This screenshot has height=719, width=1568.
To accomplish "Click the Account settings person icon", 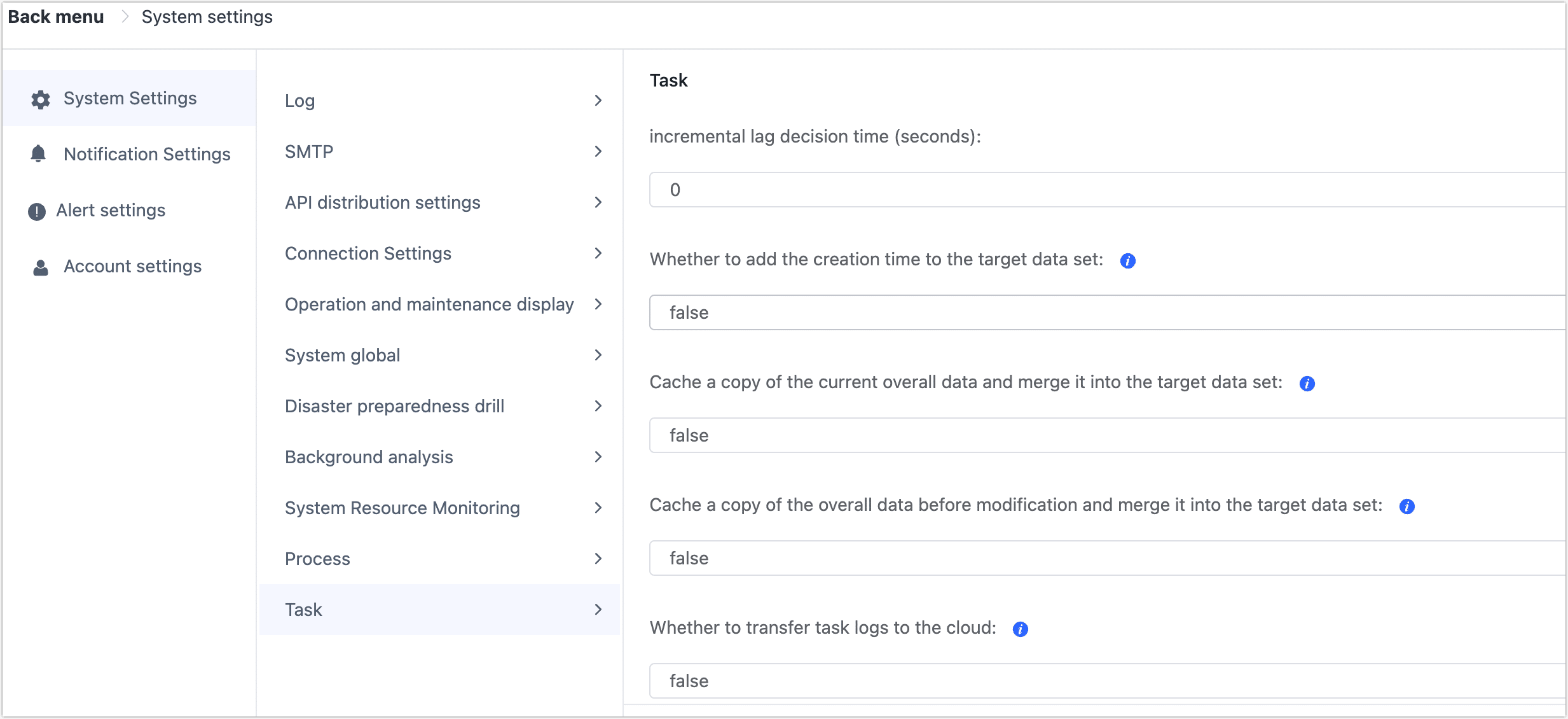I will tap(39, 267).
